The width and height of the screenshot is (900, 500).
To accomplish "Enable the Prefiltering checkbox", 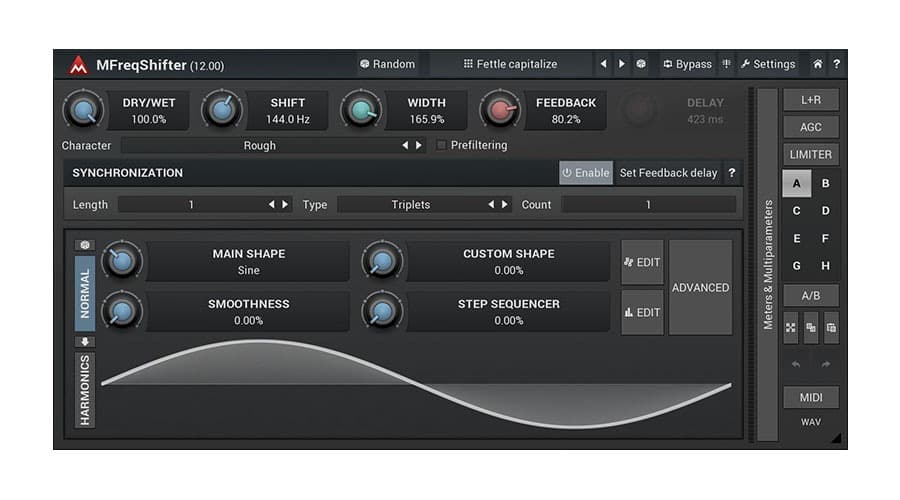I will 441,145.
